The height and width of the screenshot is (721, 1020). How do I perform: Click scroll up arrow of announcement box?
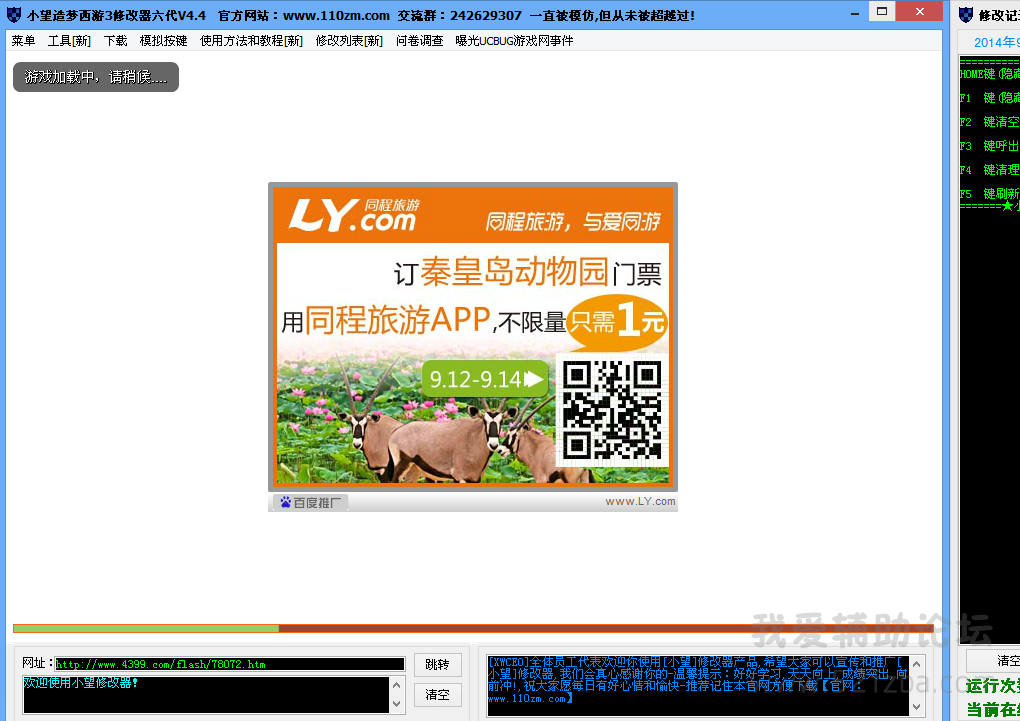coord(917,664)
